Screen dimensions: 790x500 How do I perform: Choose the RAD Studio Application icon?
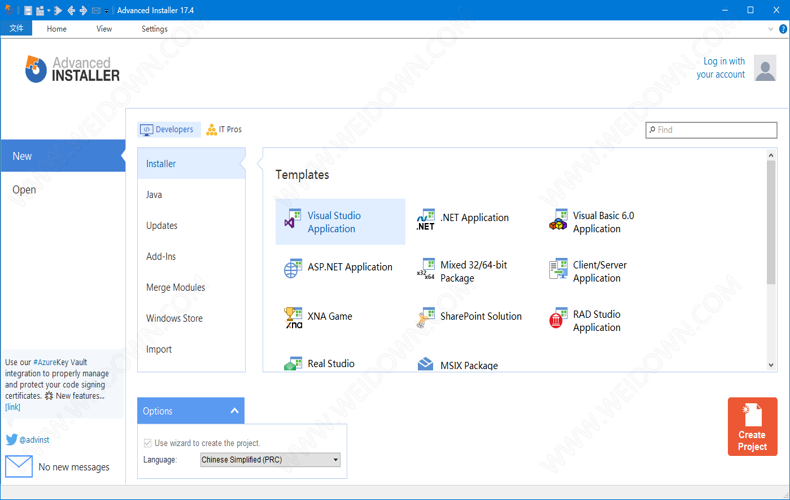(558, 320)
